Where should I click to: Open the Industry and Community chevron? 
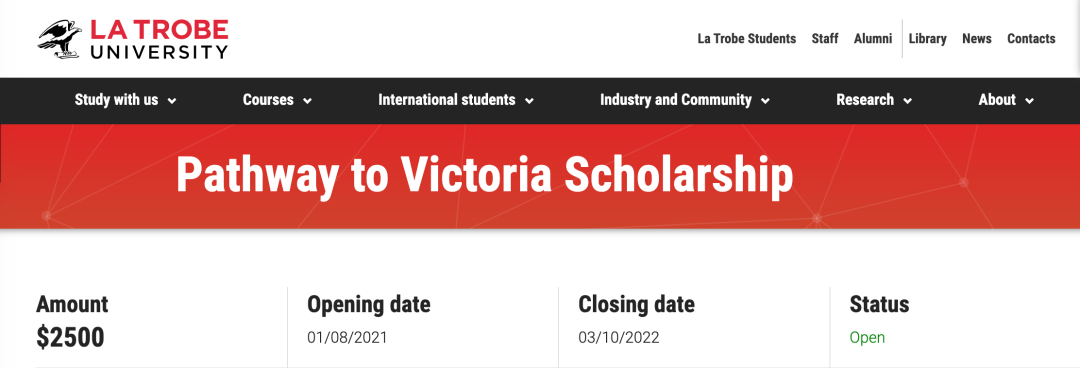click(765, 101)
